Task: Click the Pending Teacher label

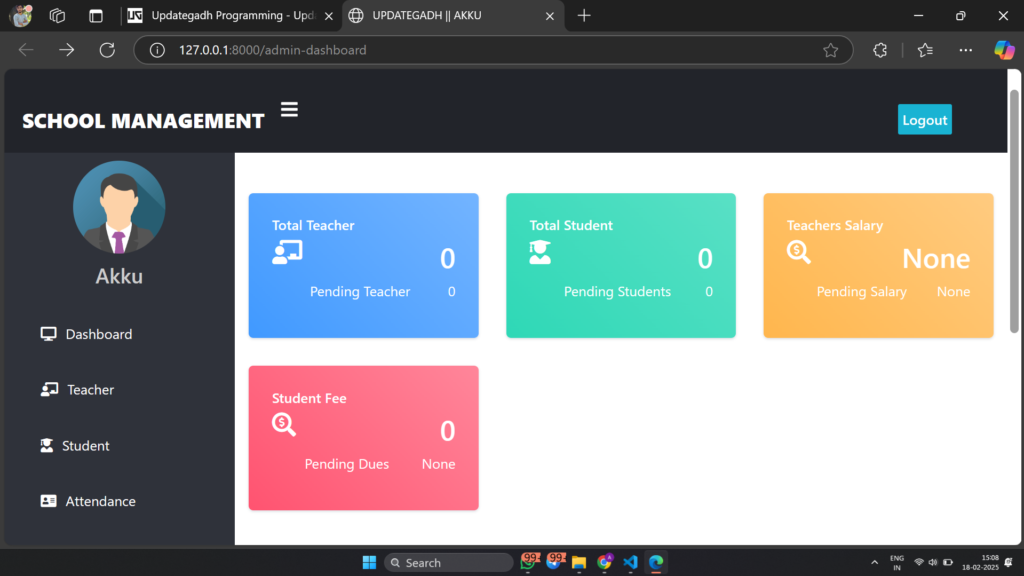Action: click(360, 292)
